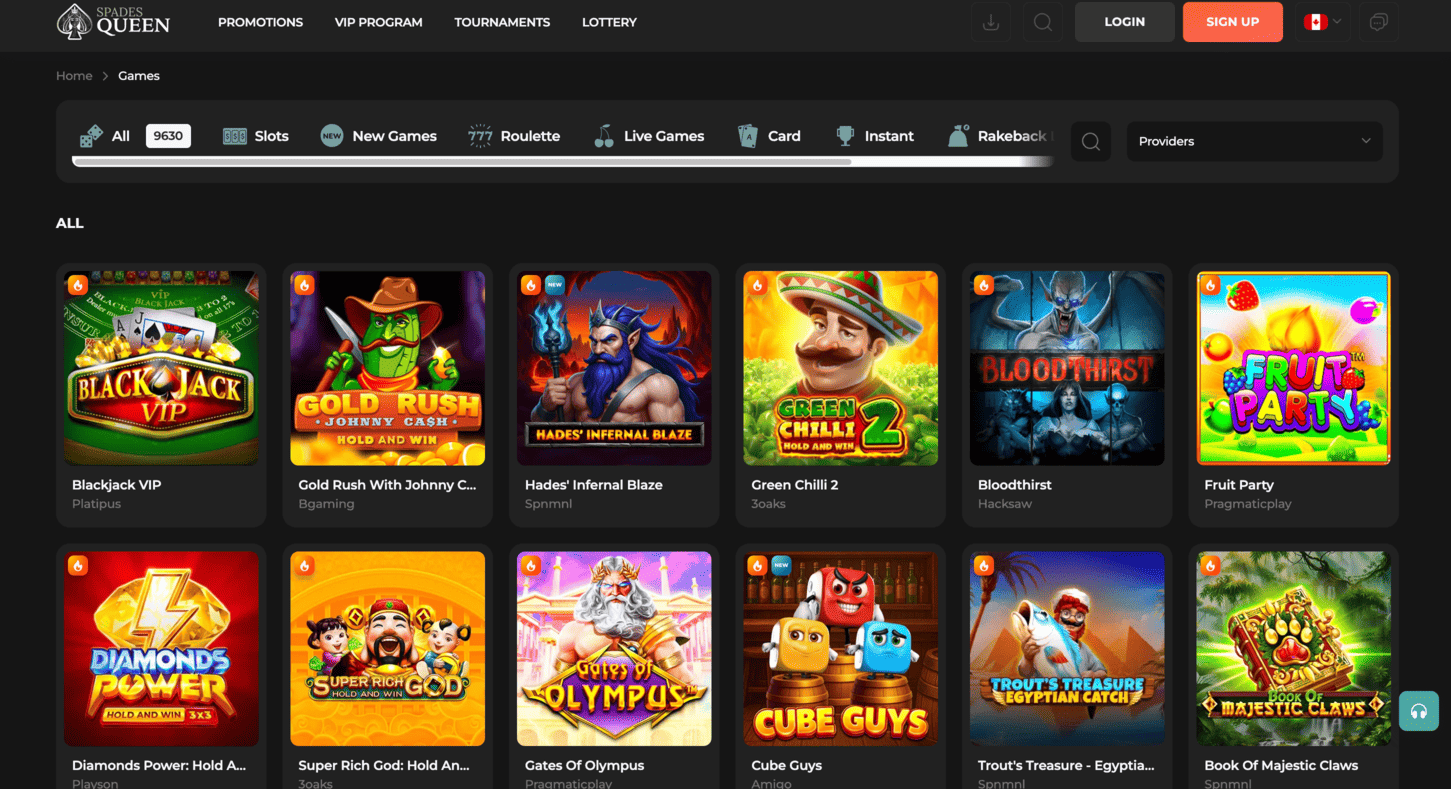Open the Diamonds Power game thumbnail
Image resolution: width=1451 pixels, height=789 pixels.
pos(161,649)
